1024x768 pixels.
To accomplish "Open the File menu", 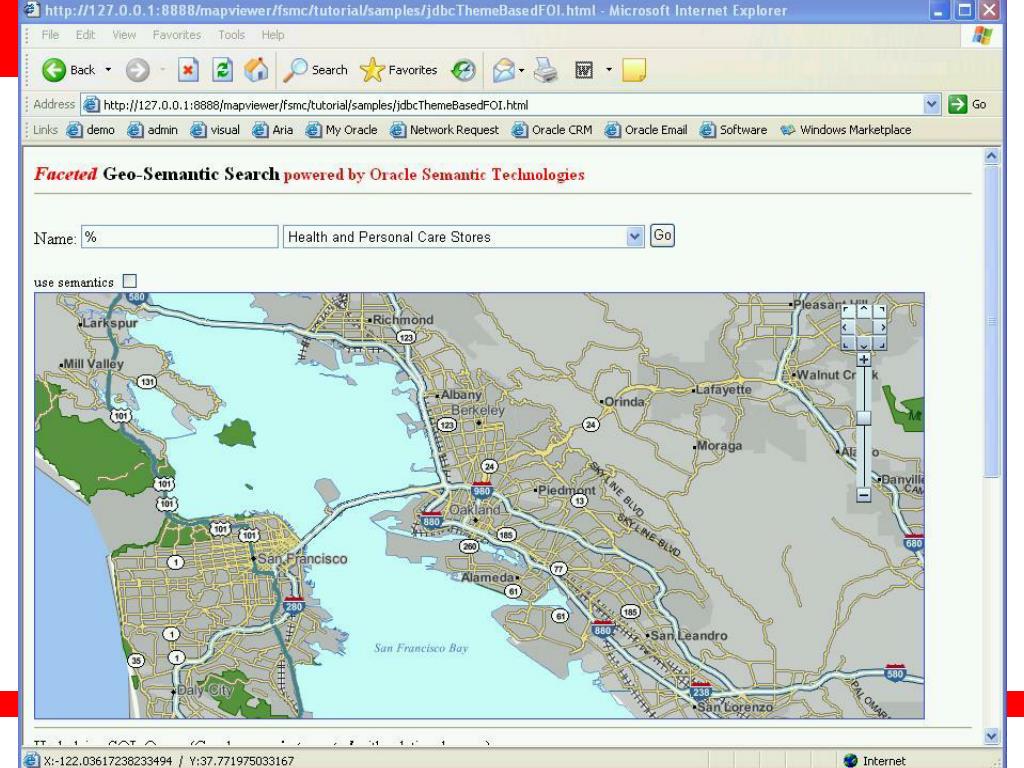I will point(50,35).
